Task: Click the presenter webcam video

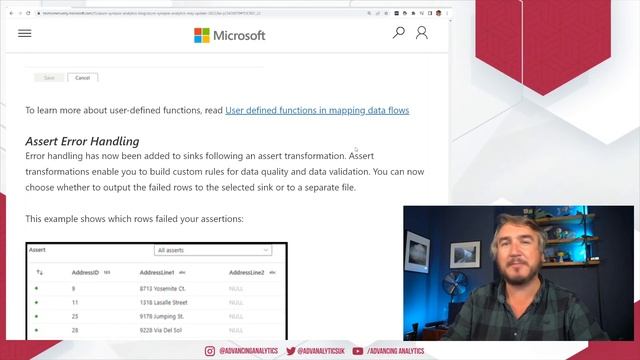Action: tap(518, 273)
